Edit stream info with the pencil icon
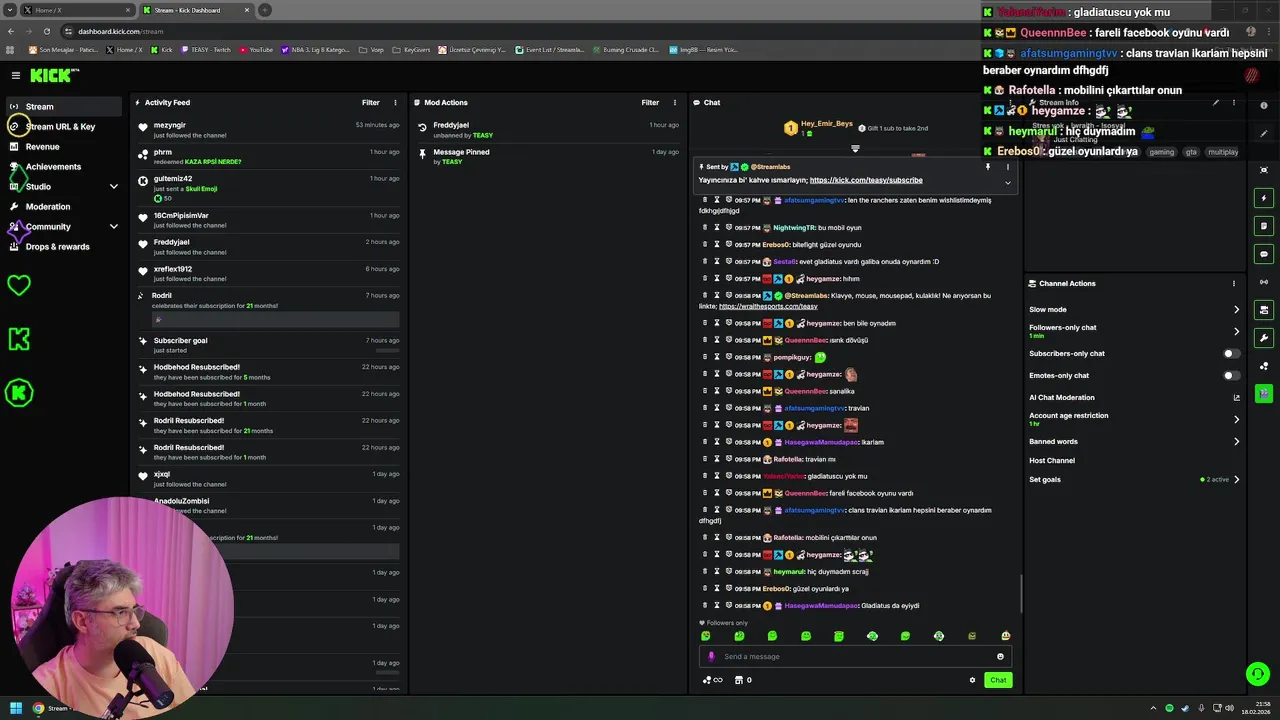1280x720 pixels. [1216, 102]
